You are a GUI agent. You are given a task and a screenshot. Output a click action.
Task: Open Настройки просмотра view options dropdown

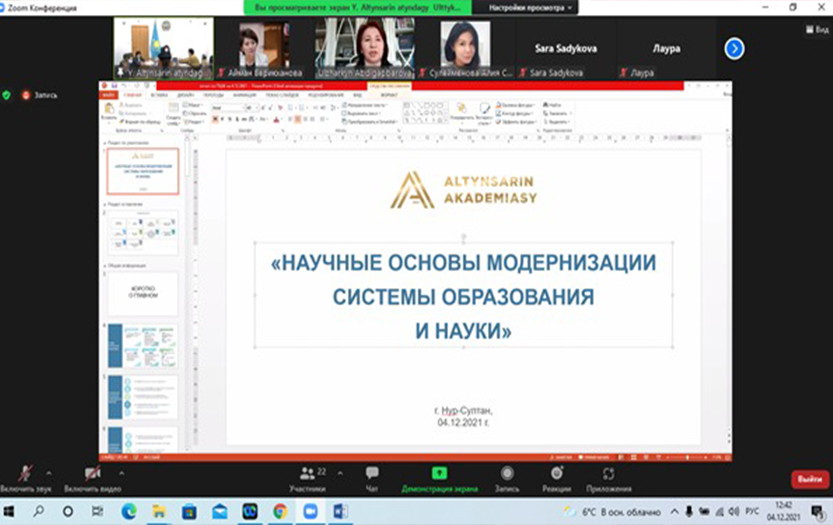531,7
